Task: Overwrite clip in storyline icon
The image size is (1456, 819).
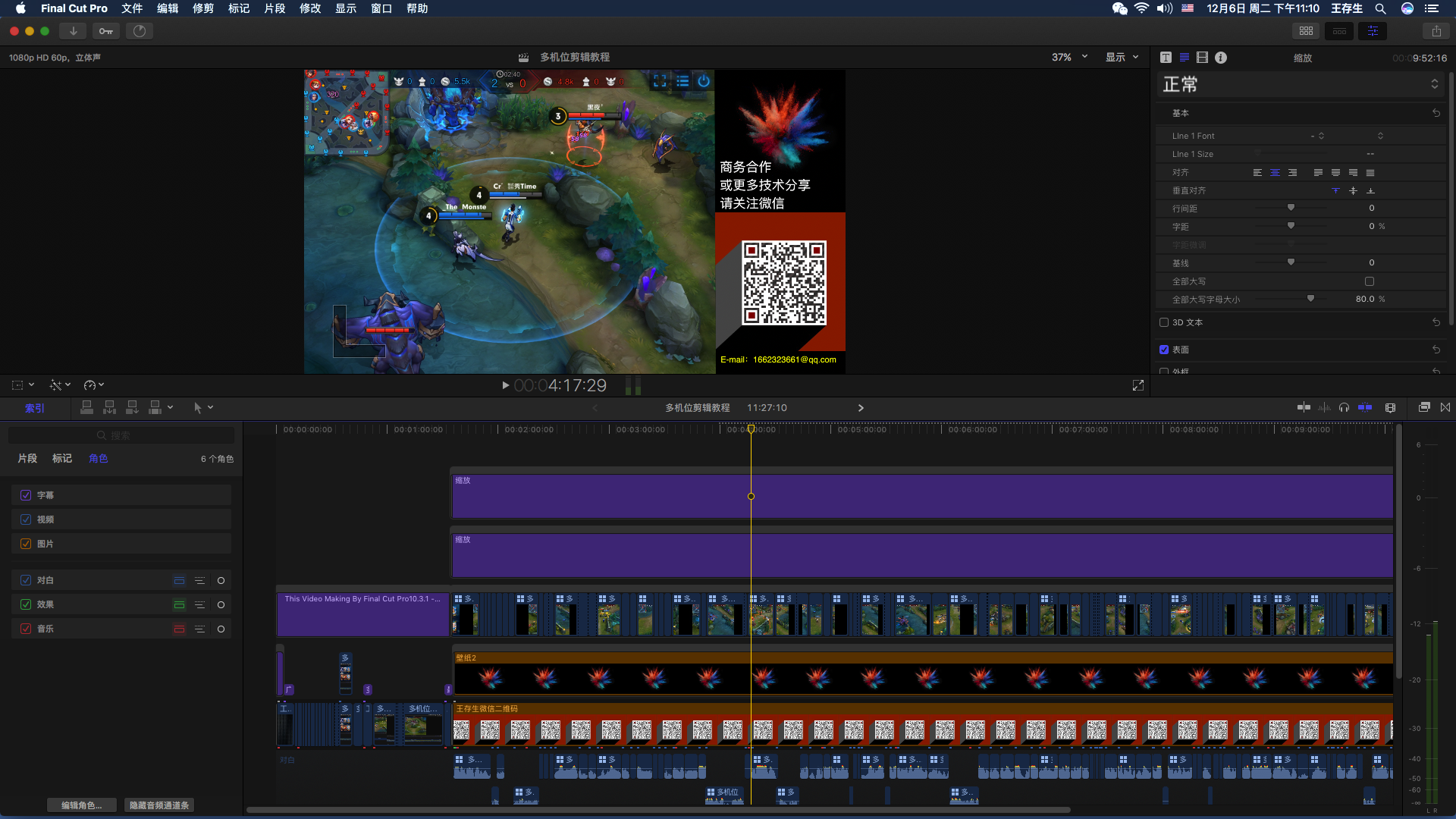Action: click(x=155, y=407)
